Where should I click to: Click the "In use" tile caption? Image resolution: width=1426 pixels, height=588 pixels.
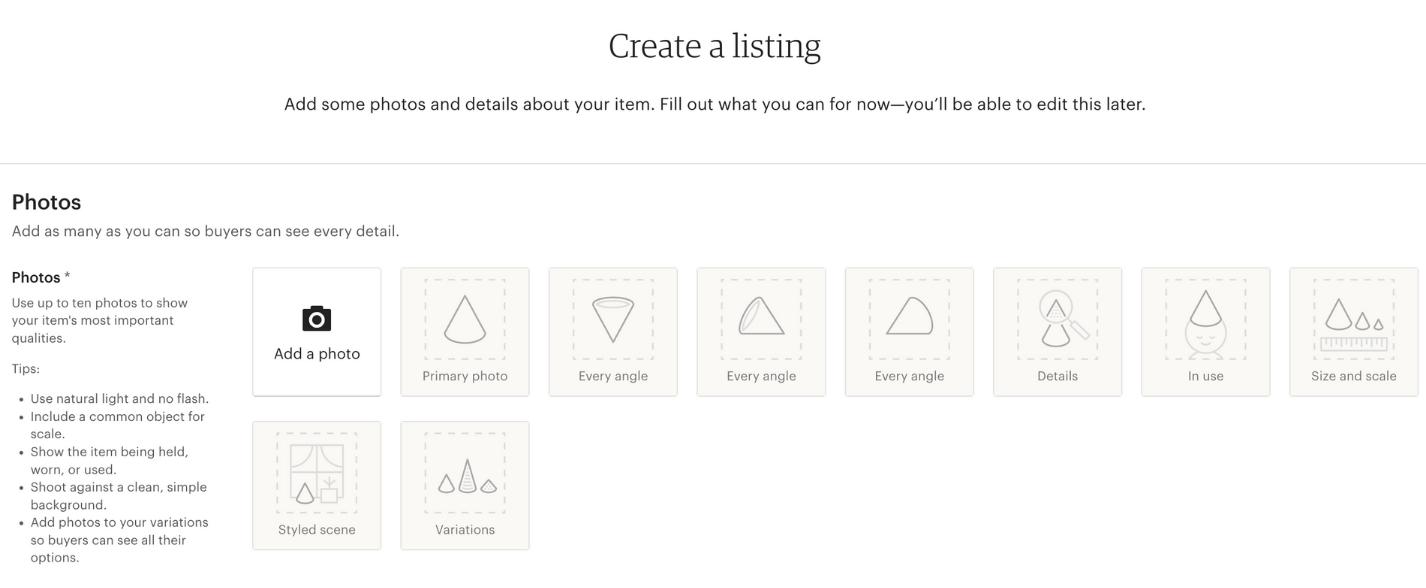(x=1206, y=376)
